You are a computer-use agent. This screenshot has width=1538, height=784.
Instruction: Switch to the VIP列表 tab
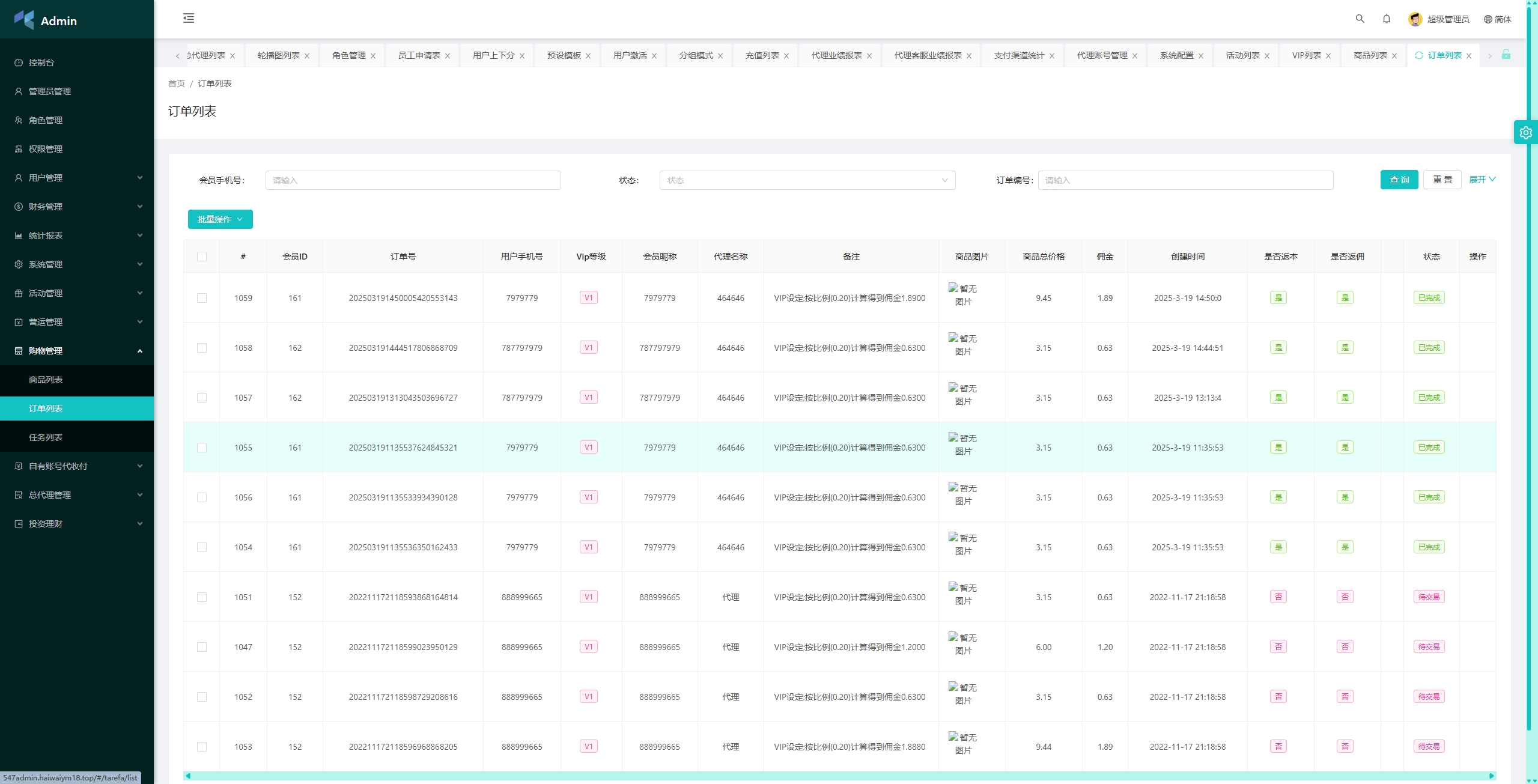1306,55
